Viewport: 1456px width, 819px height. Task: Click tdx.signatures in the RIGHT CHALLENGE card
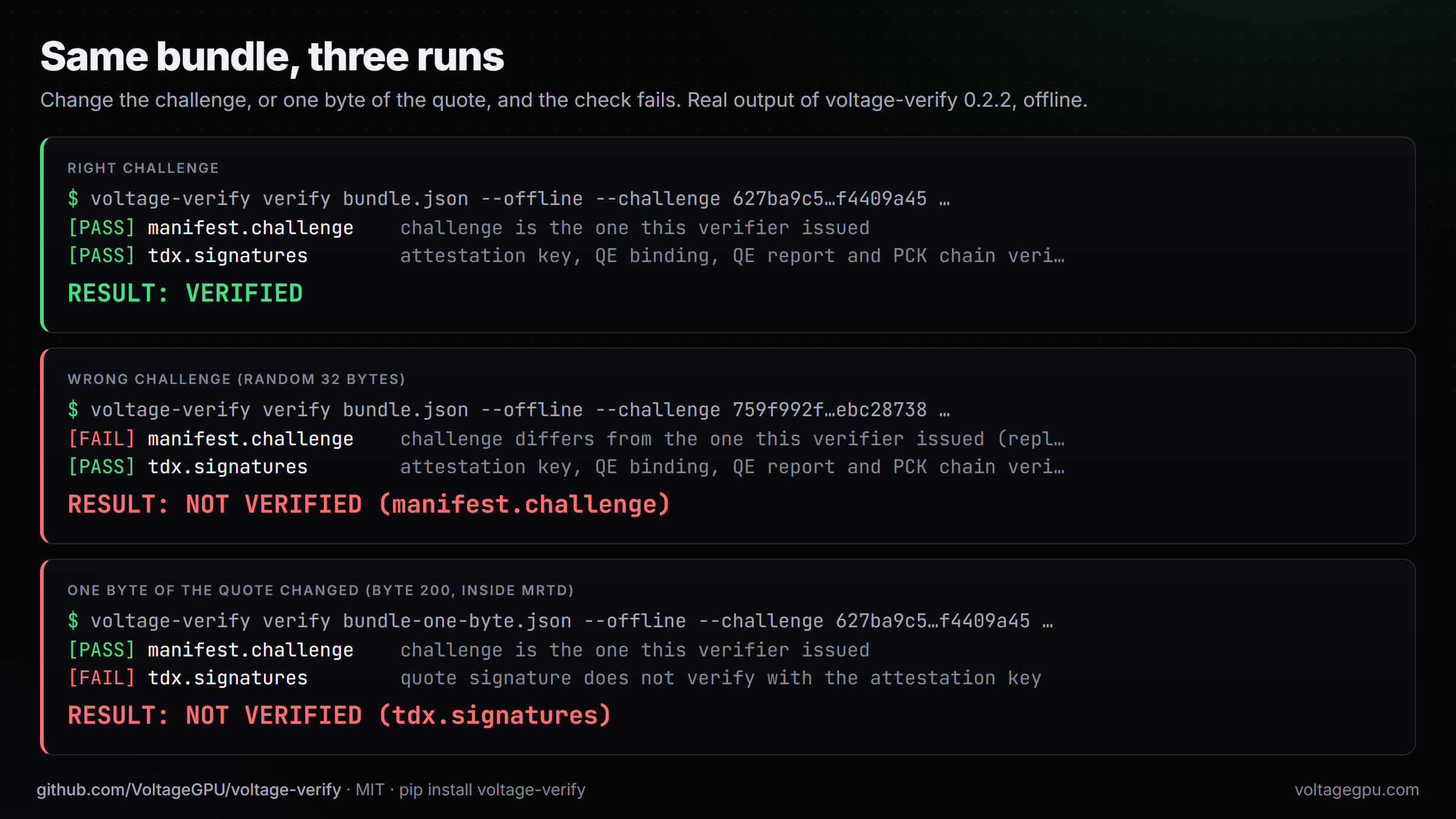(x=228, y=255)
